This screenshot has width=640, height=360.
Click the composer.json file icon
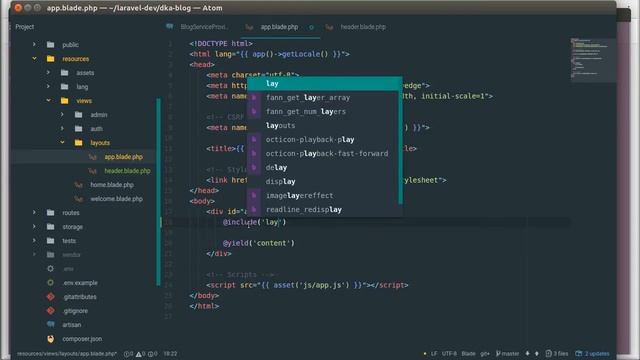51,339
